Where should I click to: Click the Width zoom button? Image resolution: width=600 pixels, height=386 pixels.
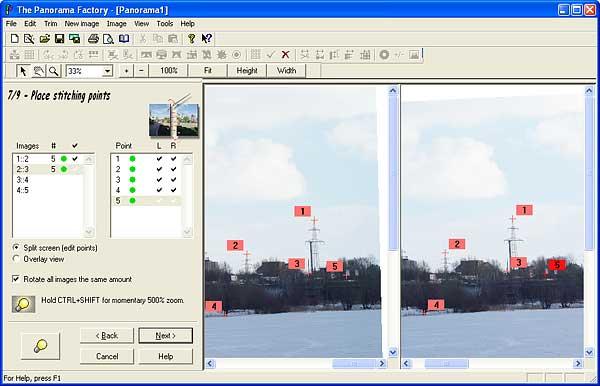(286, 71)
